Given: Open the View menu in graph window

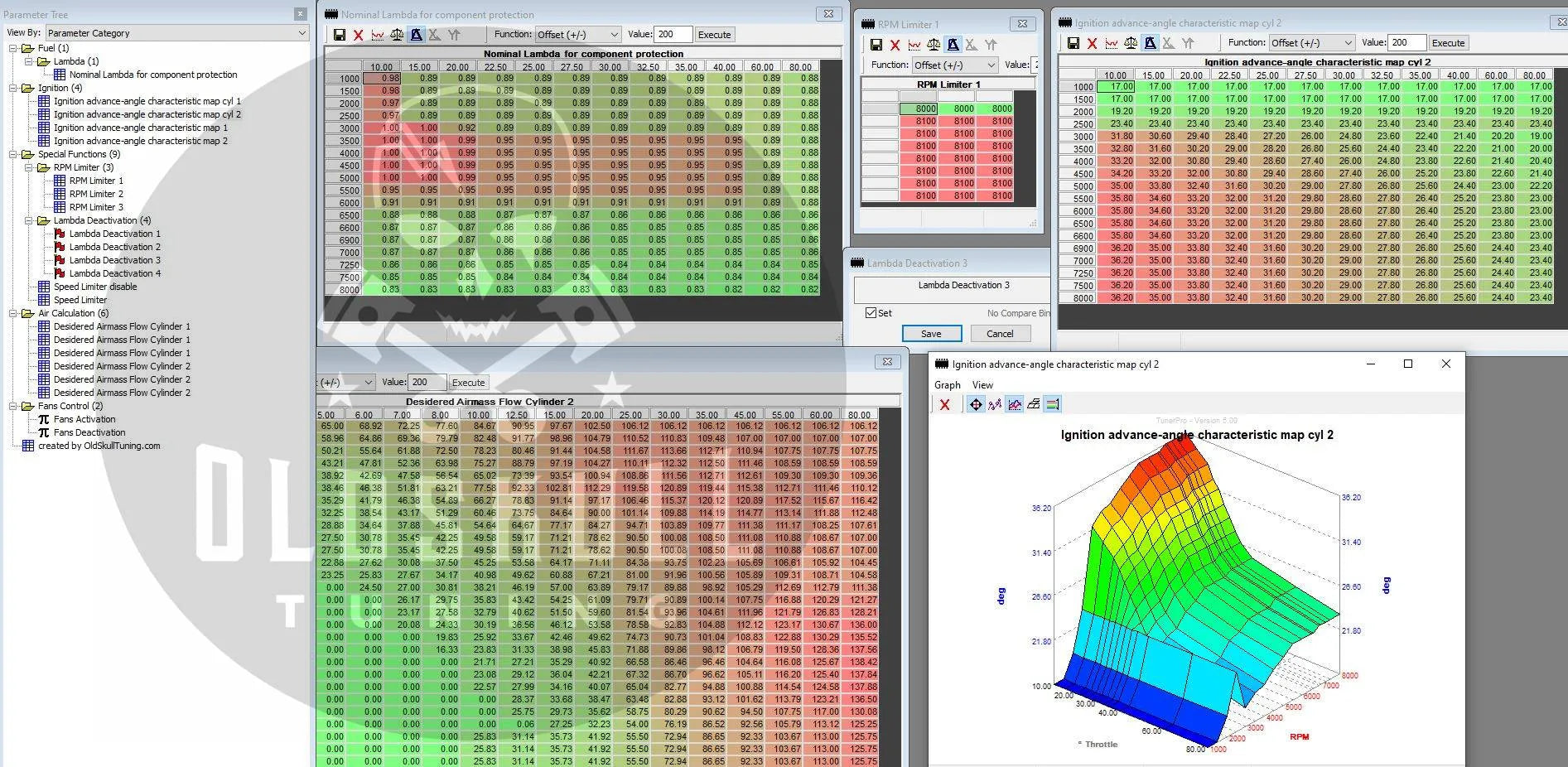Looking at the screenshot, I should click(982, 385).
